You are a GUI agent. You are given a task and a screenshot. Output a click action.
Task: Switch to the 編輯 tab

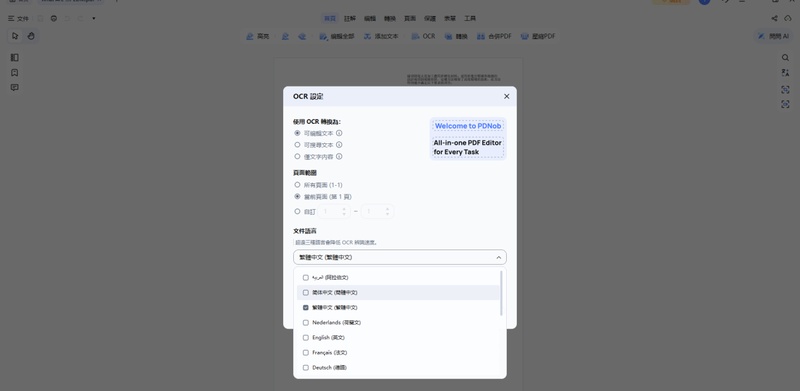(370, 18)
